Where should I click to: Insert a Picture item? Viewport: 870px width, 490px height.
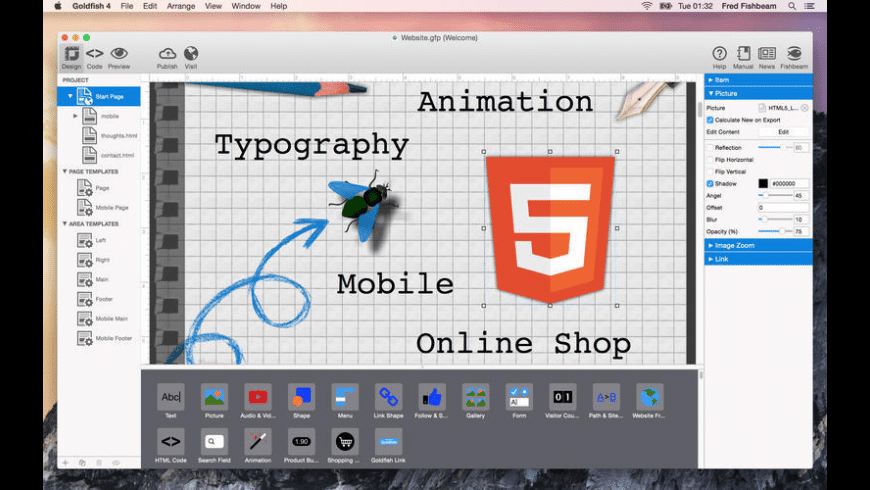click(x=214, y=401)
